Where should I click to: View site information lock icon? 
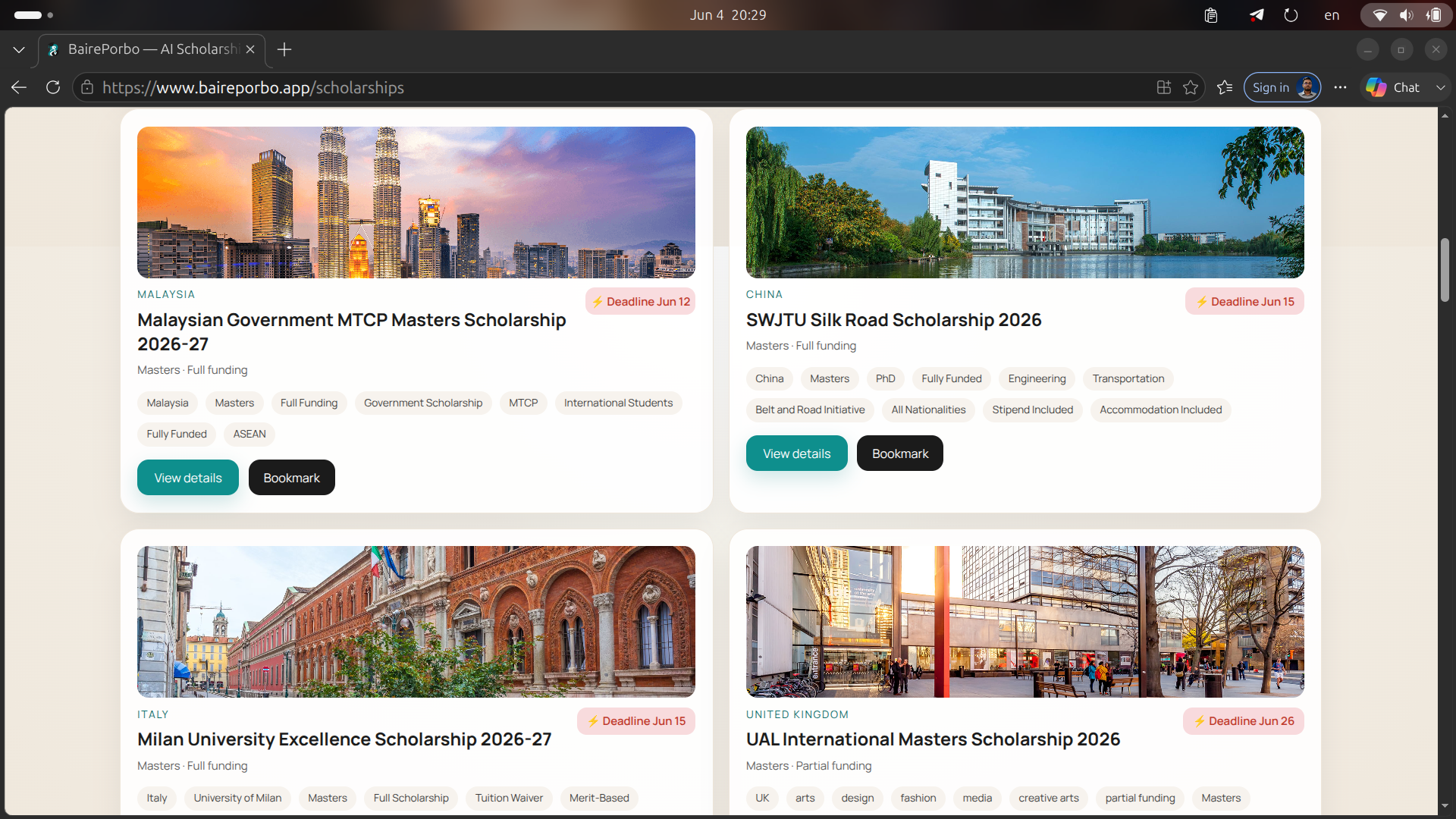pyautogui.click(x=87, y=87)
